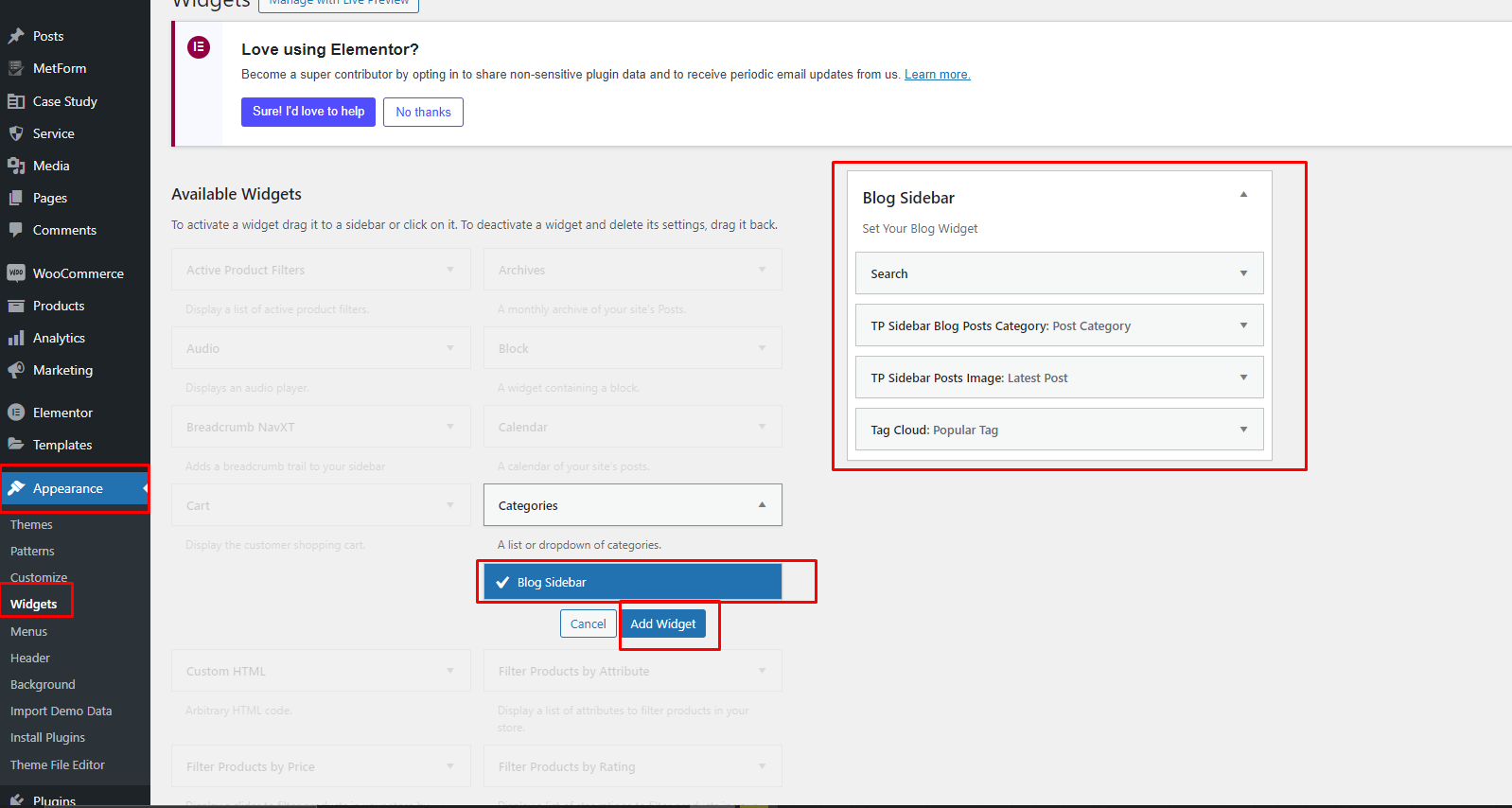Viewport: 1512px width, 808px height.
Task: Click the Marketing megaphone icon
Action: pyautogui.click(x=16, y=370)
